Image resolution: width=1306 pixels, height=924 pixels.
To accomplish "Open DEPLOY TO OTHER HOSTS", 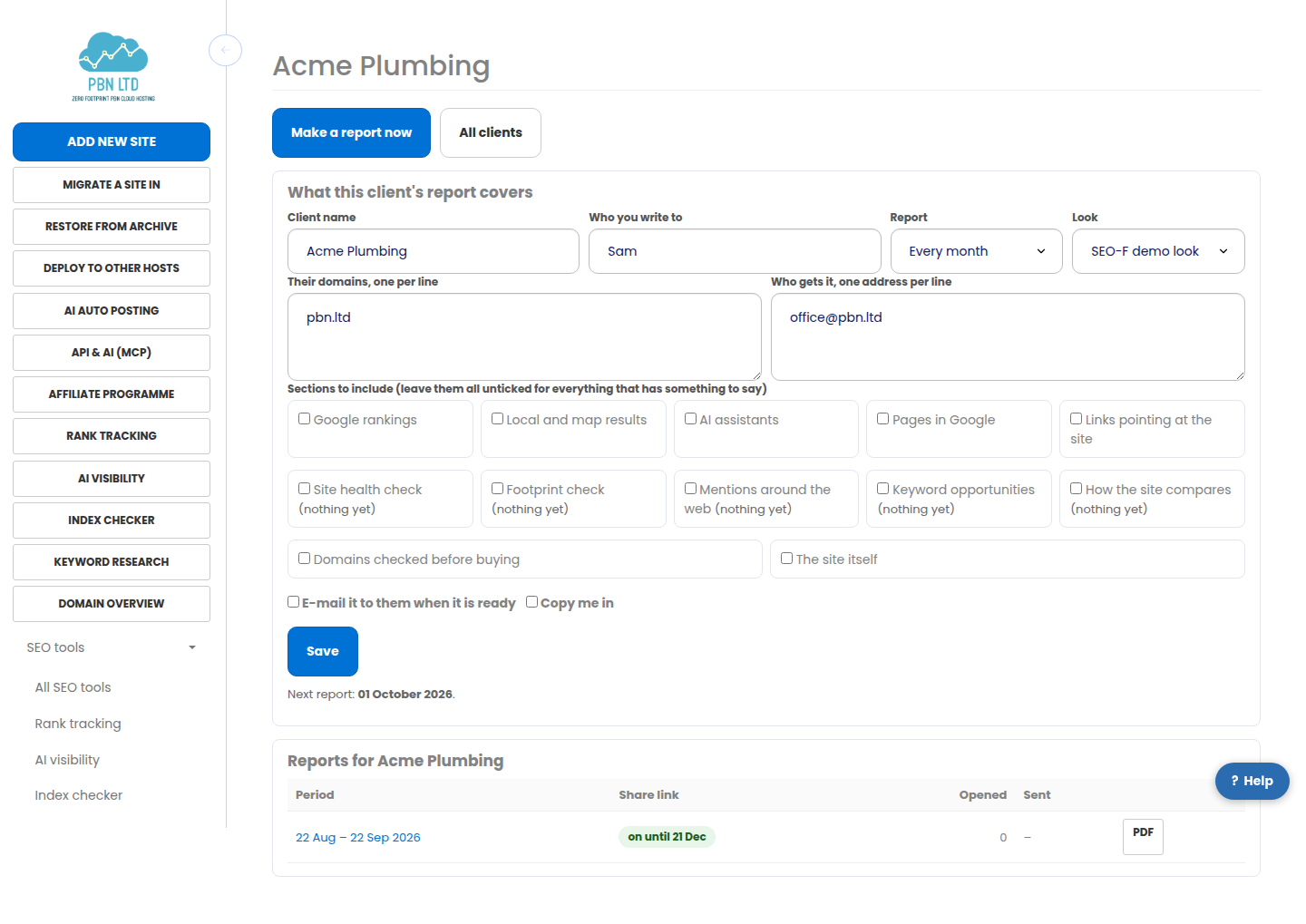I will (x=112, y=268).
